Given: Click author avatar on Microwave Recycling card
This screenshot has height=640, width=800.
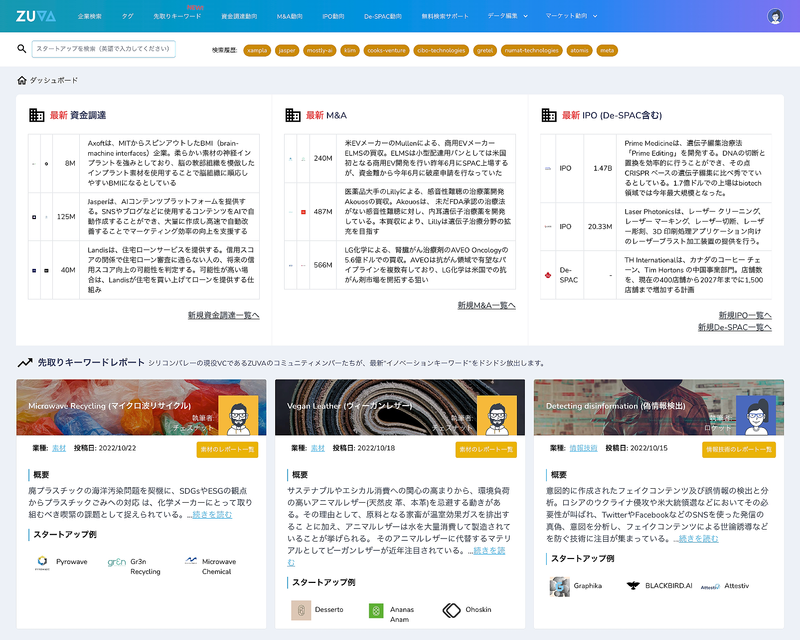Looking at the screenshot, I should click(238, 415).
